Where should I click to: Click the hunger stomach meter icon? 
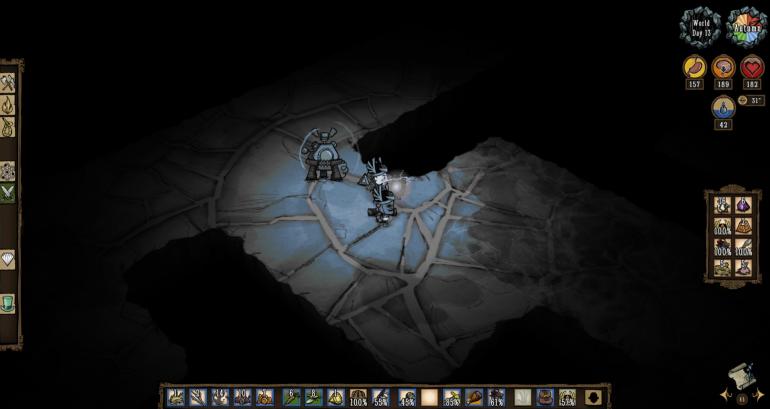coord(694,67)
